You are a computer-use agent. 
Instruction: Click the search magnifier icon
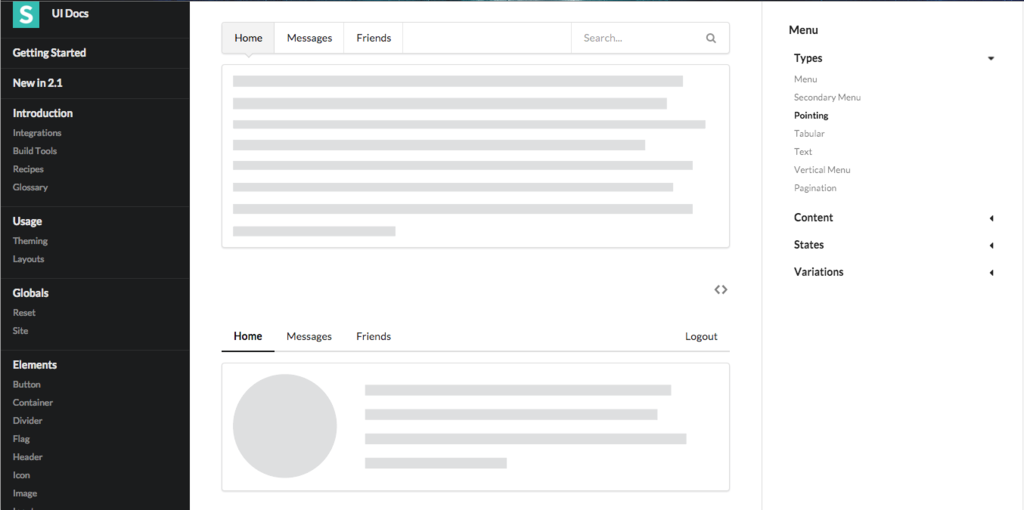tap(711, 38)
